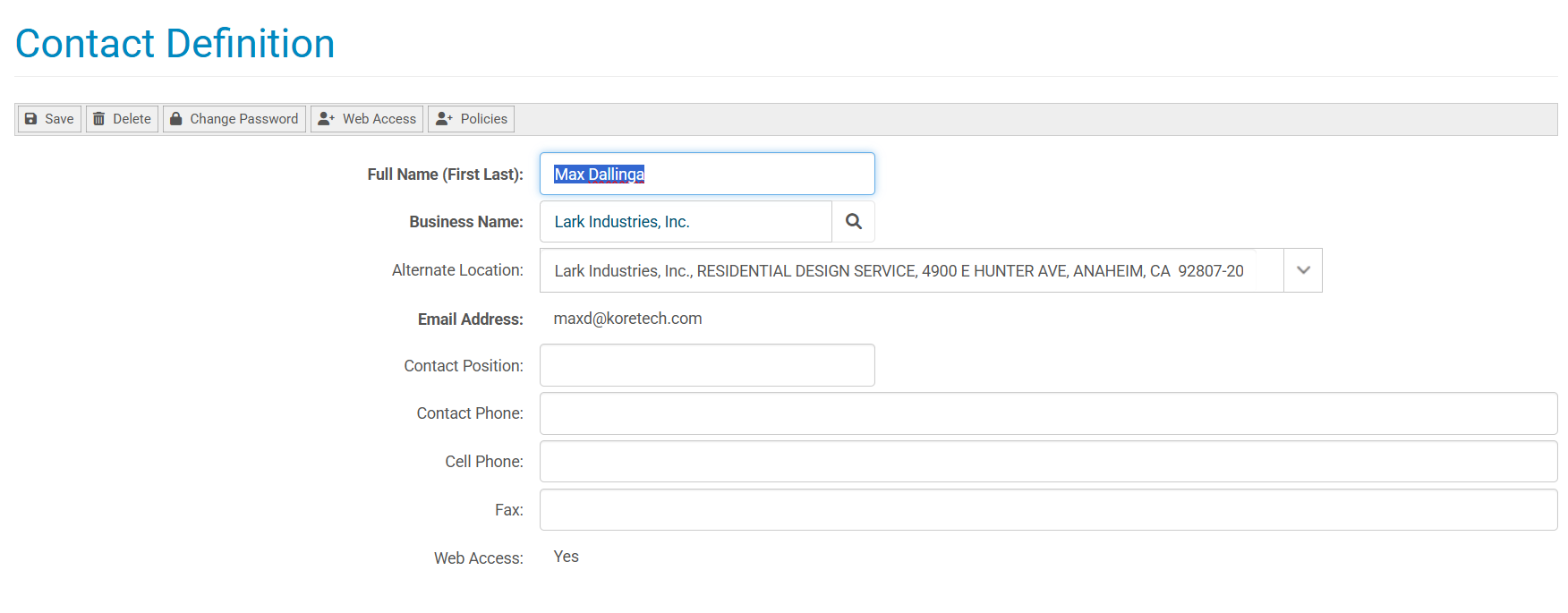Click the 'Alternate Location:' label
The image size is (1568, 613).
coord(457,270)
